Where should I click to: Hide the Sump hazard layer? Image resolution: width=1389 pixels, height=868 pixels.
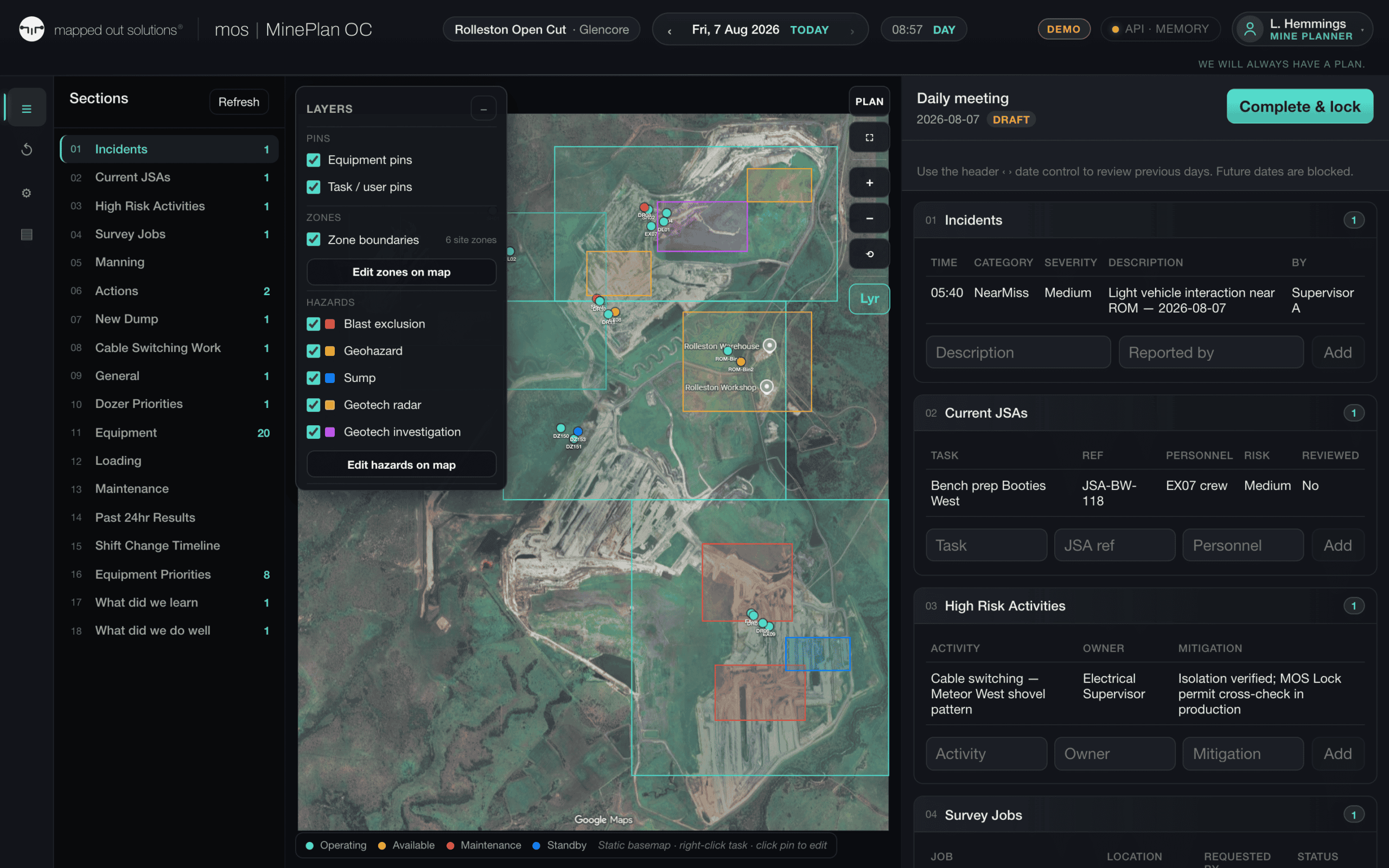point(314,378)
